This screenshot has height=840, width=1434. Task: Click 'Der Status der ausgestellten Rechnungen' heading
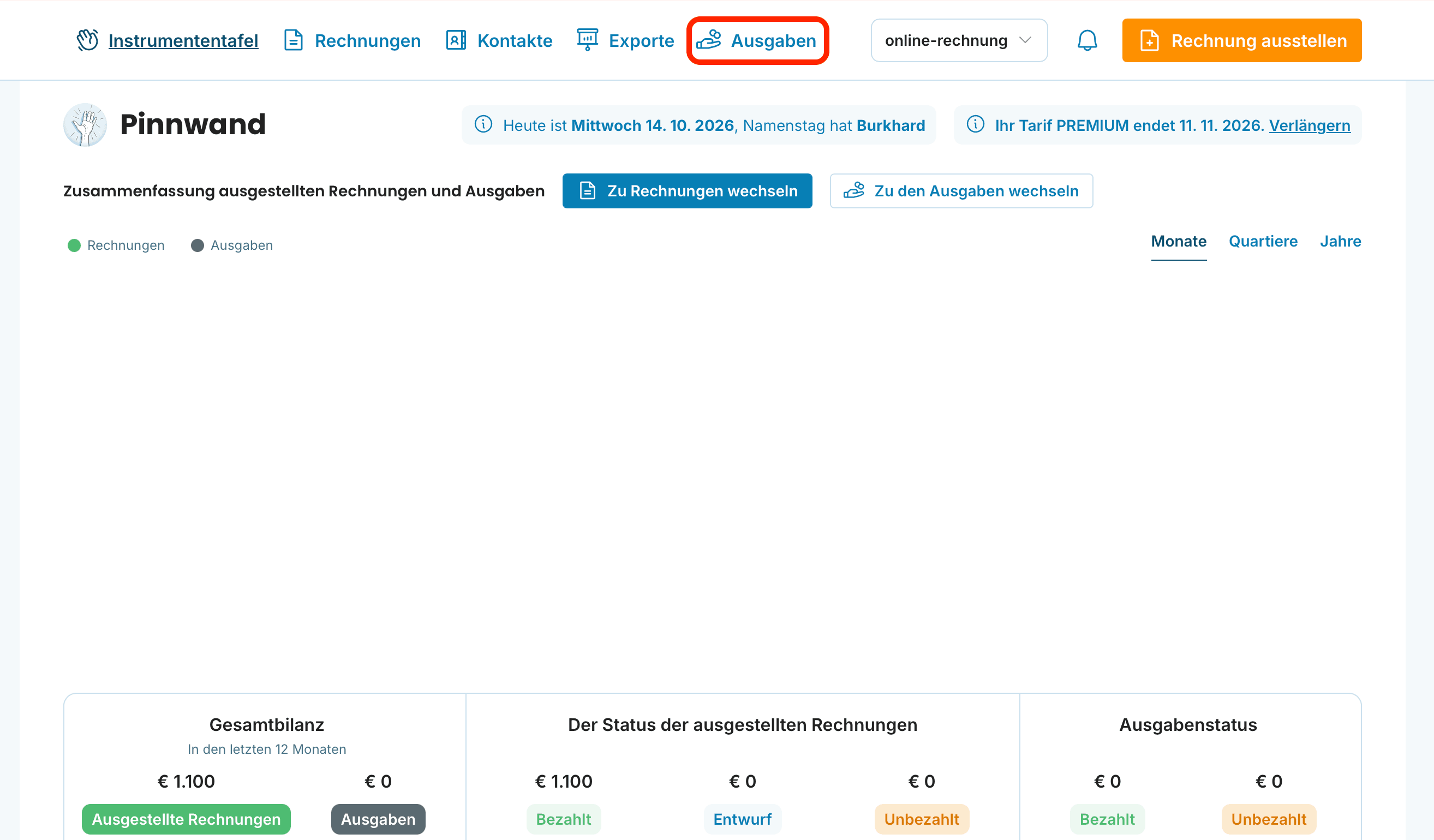click(742, 724)
